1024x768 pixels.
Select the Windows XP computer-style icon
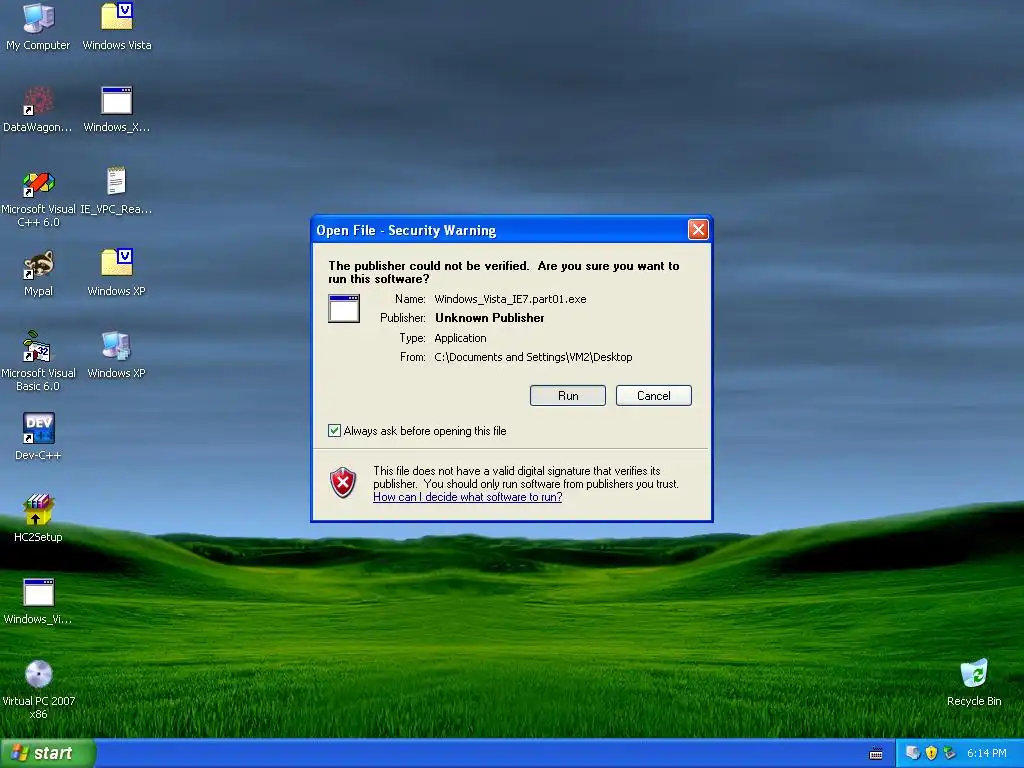pyautogui.click(x=116, y=346)
